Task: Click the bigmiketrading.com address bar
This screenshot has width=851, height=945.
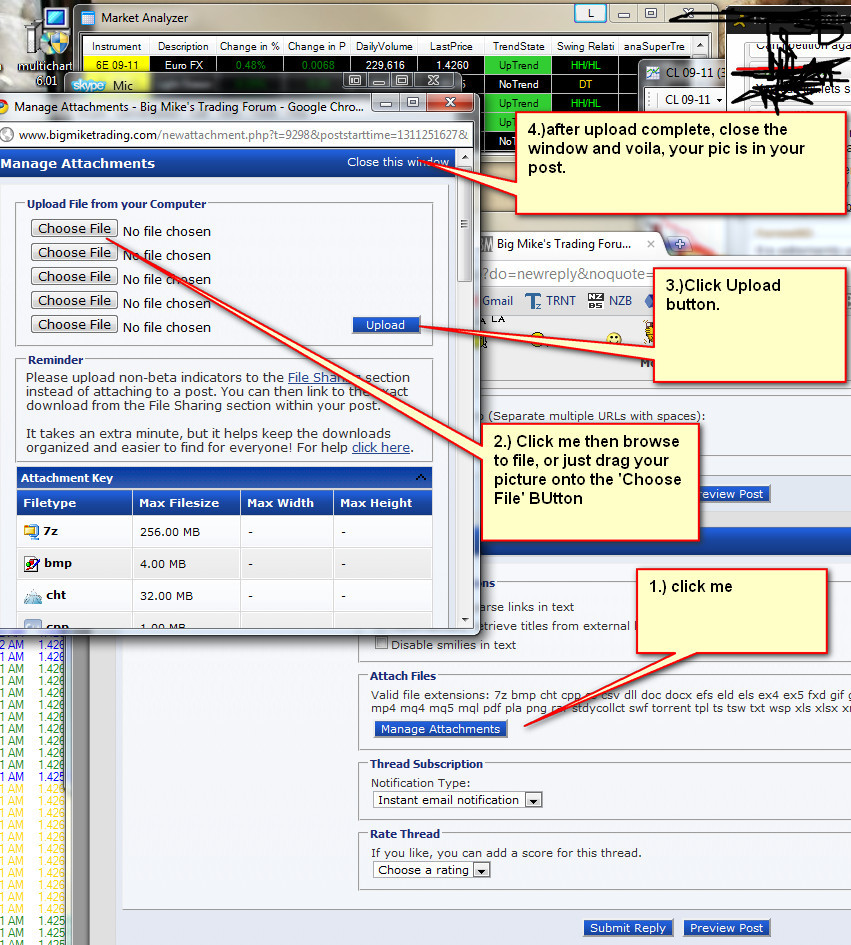Action: coord(243,135)
